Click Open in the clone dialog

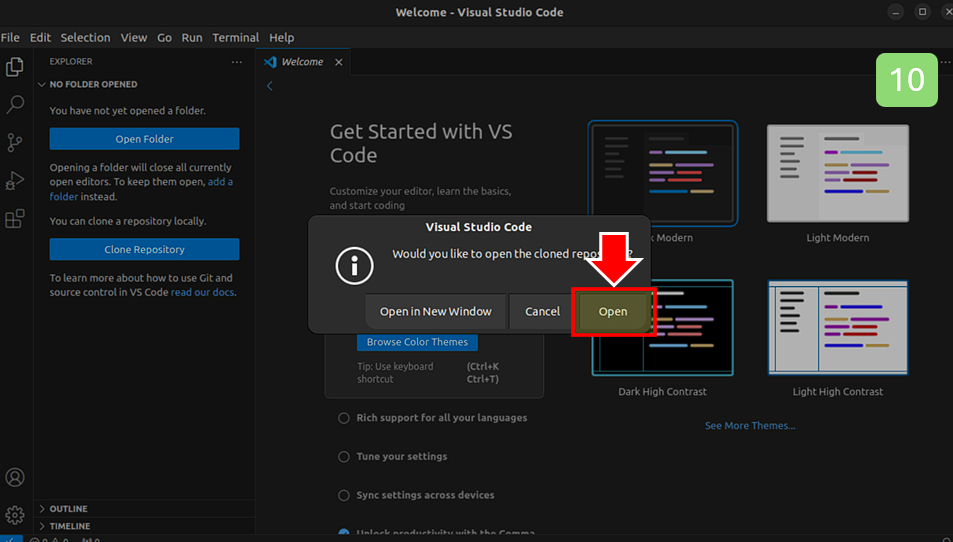pos(613,312)
